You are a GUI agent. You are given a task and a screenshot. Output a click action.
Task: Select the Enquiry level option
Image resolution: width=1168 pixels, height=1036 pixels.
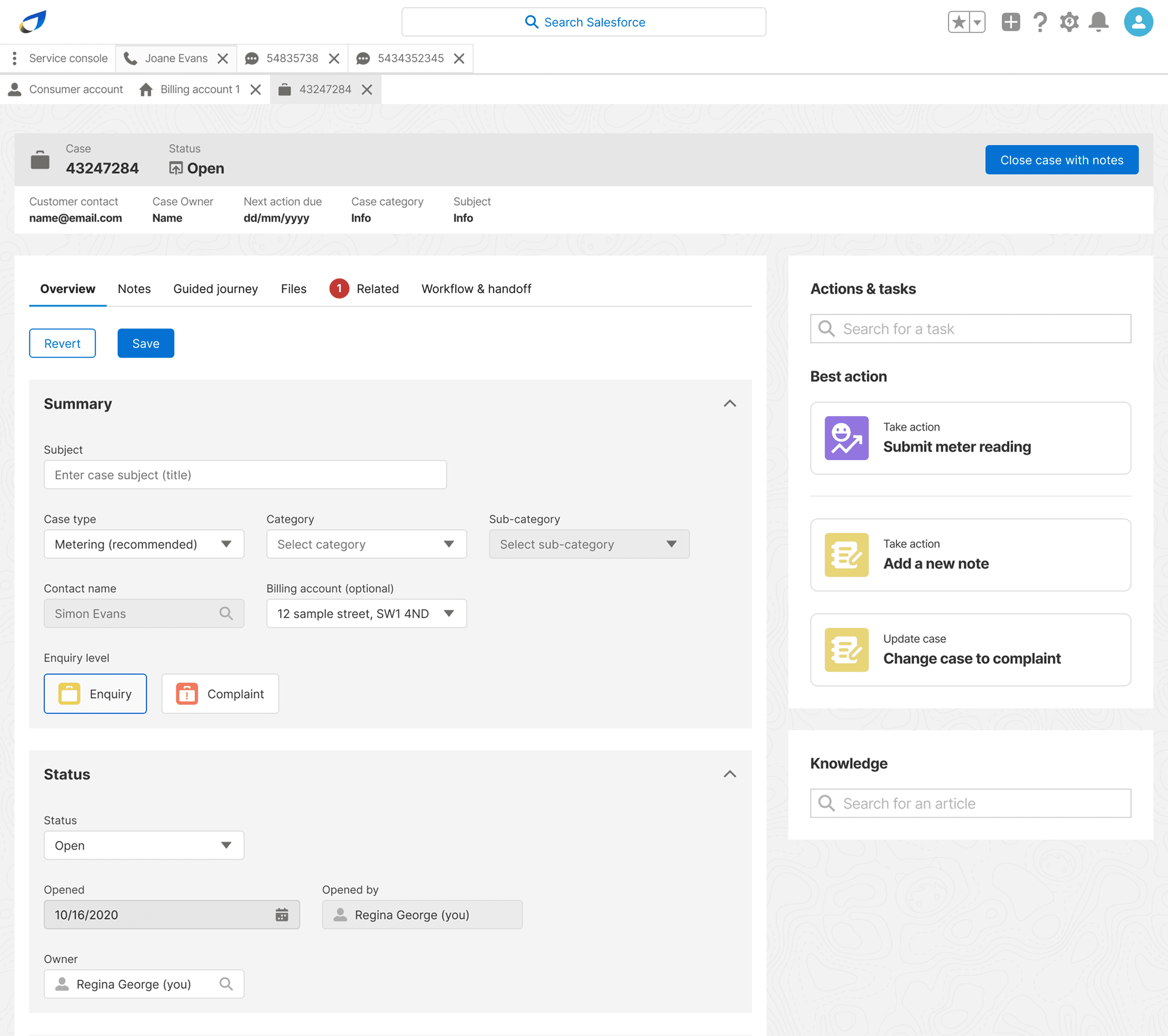[95, 694]
